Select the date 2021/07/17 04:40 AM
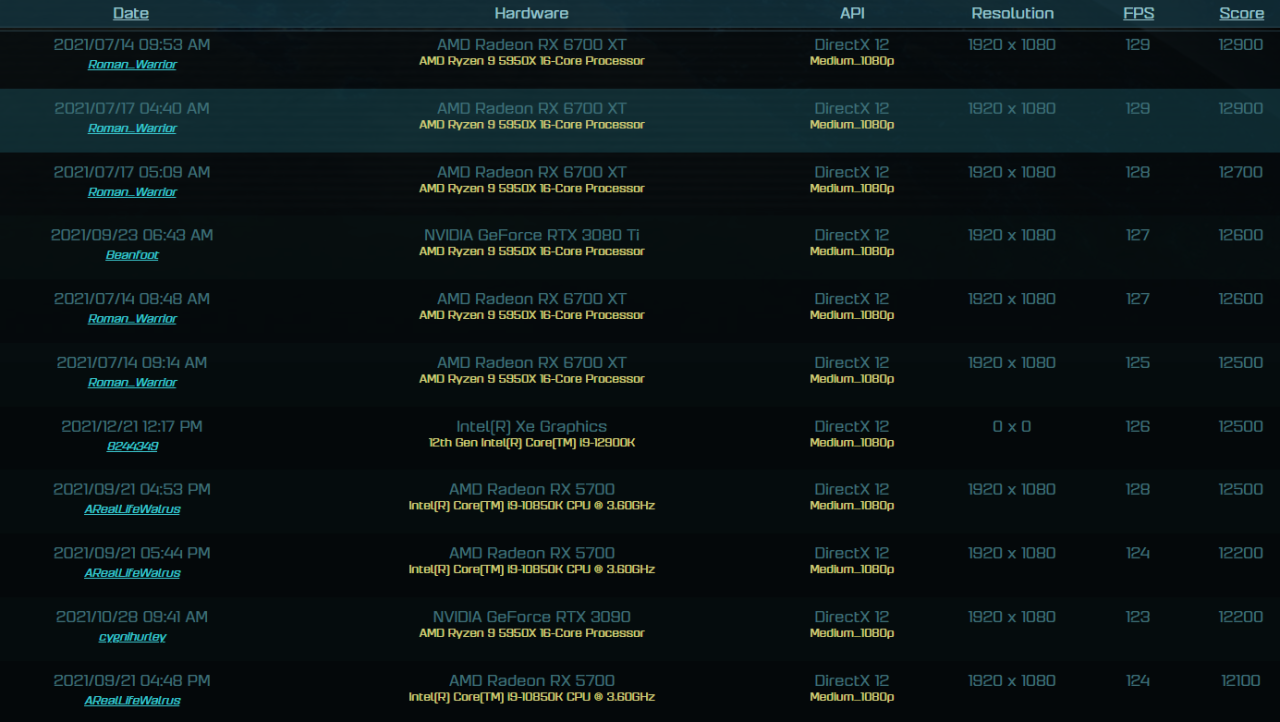 tap(132, 108)
